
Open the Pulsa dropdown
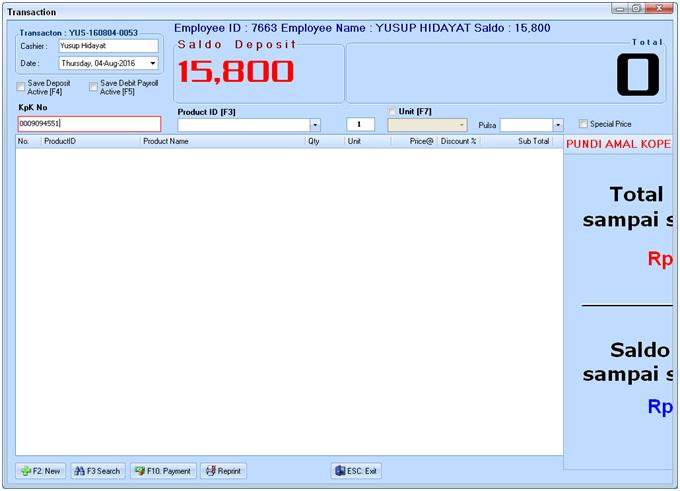558,125
